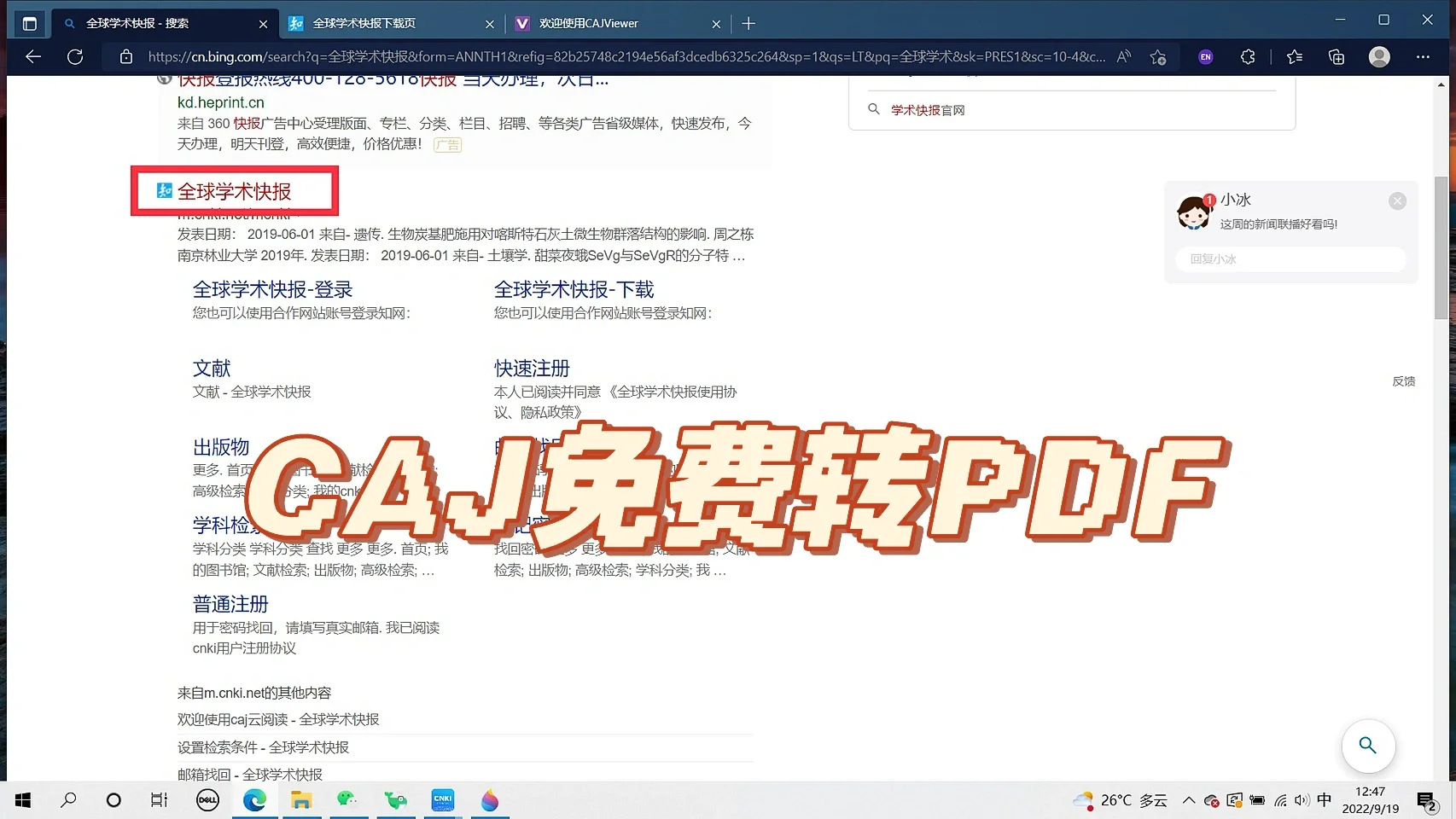Click the 小冰 avatar image
This screenshot has width=1456, height=819.
1194,212
